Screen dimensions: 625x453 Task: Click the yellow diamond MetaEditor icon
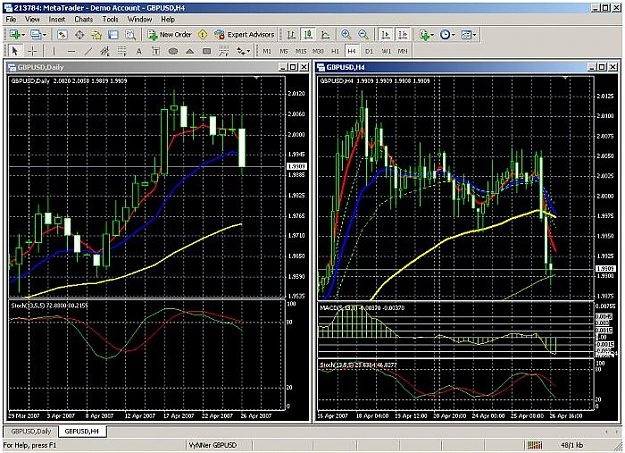203,35
